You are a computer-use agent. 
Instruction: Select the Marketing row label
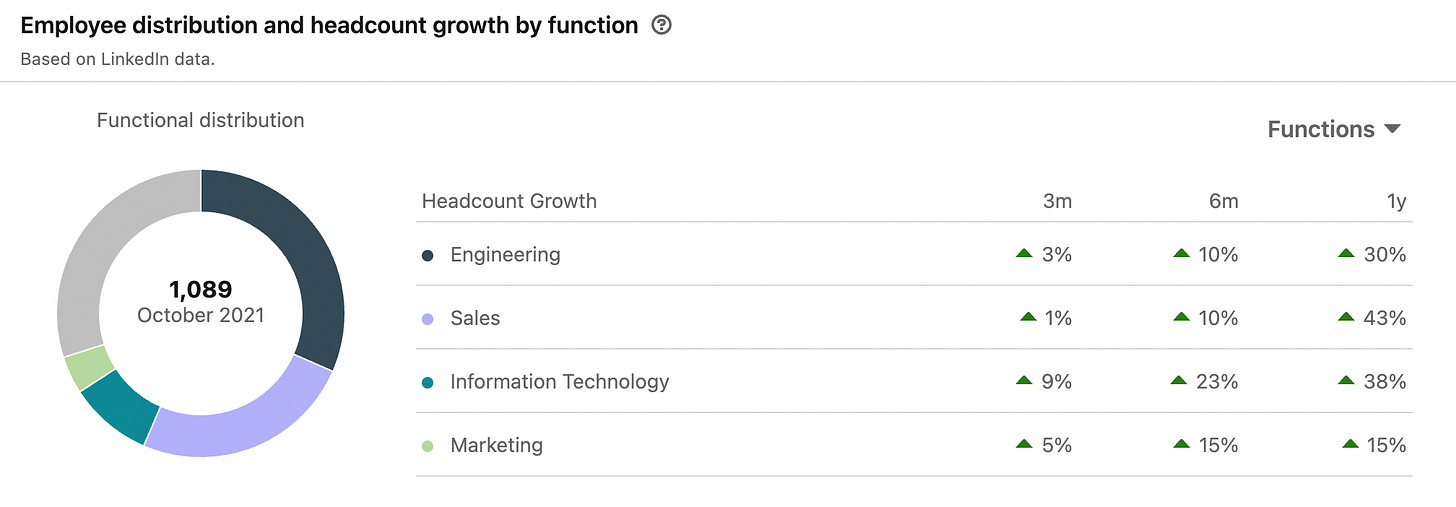(496, 446)
